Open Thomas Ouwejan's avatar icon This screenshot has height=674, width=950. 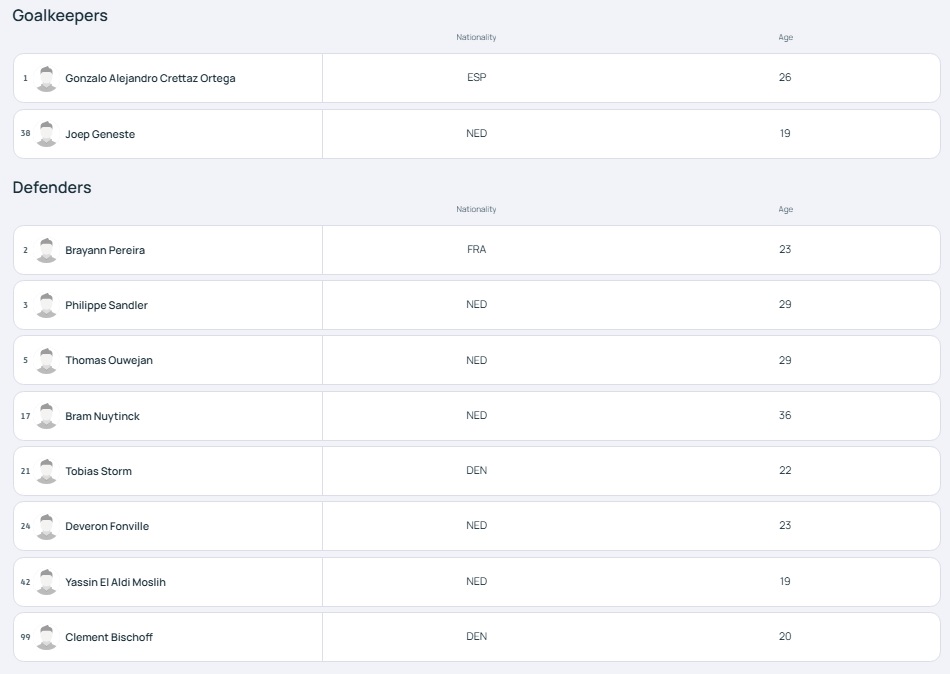(47, 360)
